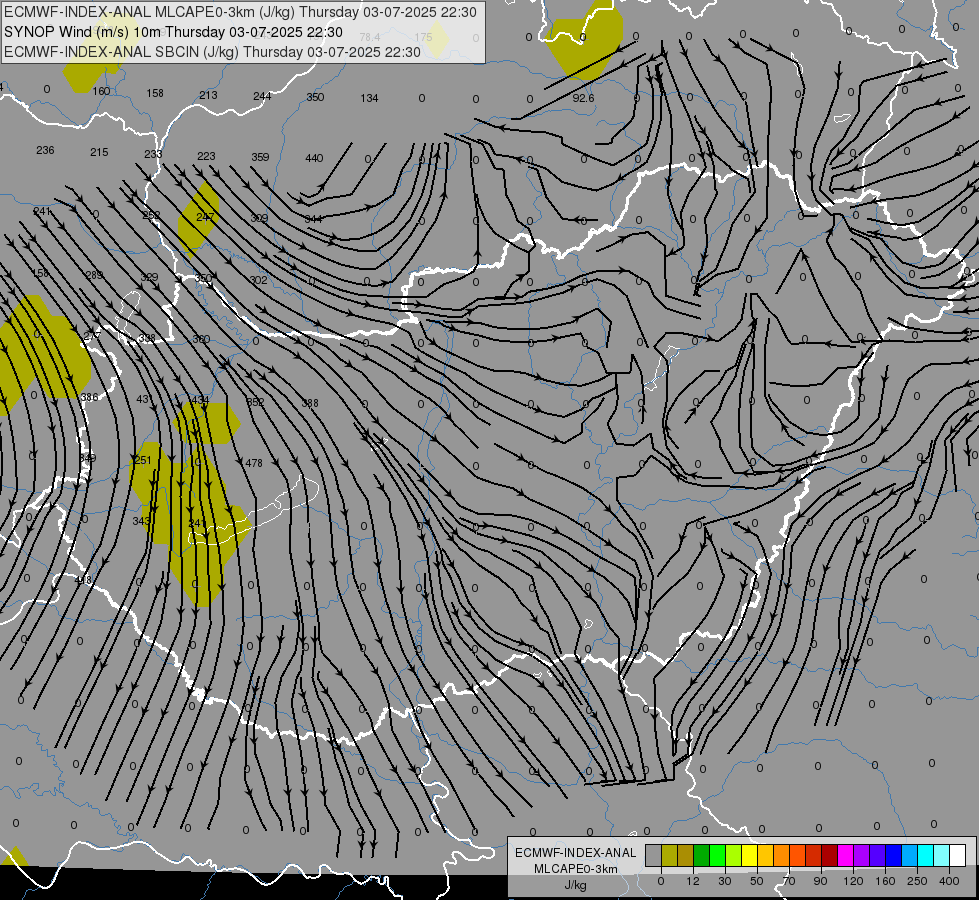Click the legend scale label 120
The height and width of the screenshot is (900, 979).
853,881
